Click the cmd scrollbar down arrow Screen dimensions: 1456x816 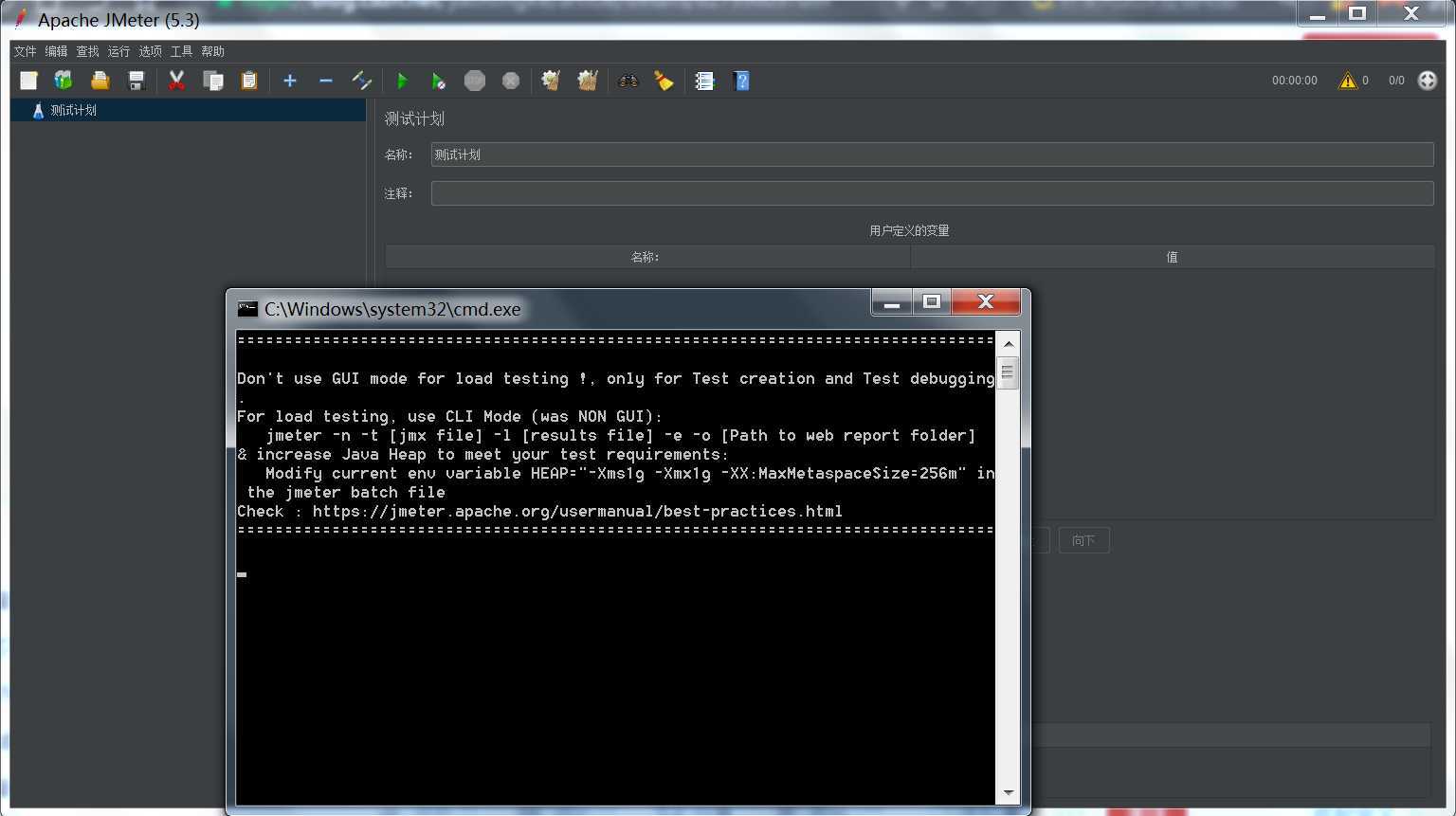point(1008,792)
